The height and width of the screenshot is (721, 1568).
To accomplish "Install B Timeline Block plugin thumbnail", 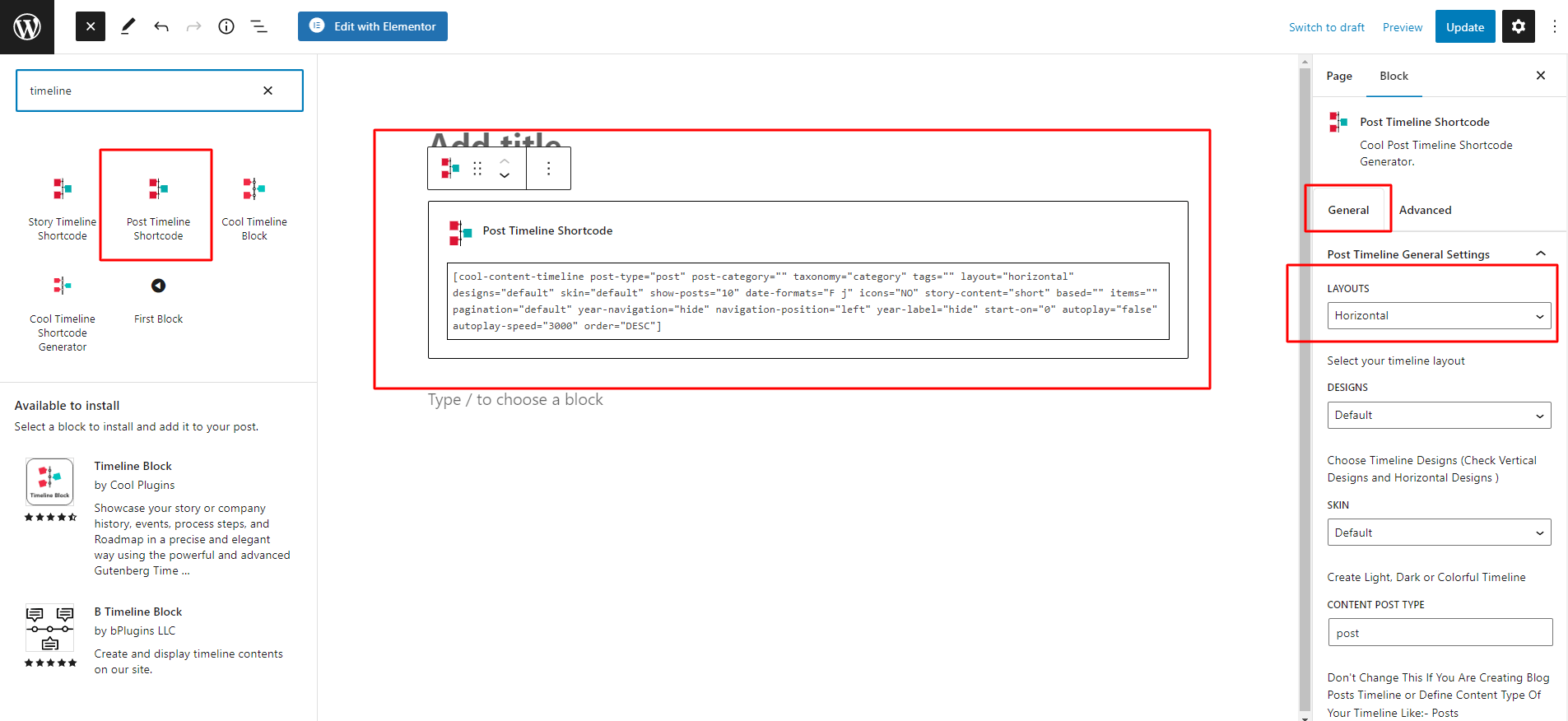I will pyautogui.click(x=49, y=628).
